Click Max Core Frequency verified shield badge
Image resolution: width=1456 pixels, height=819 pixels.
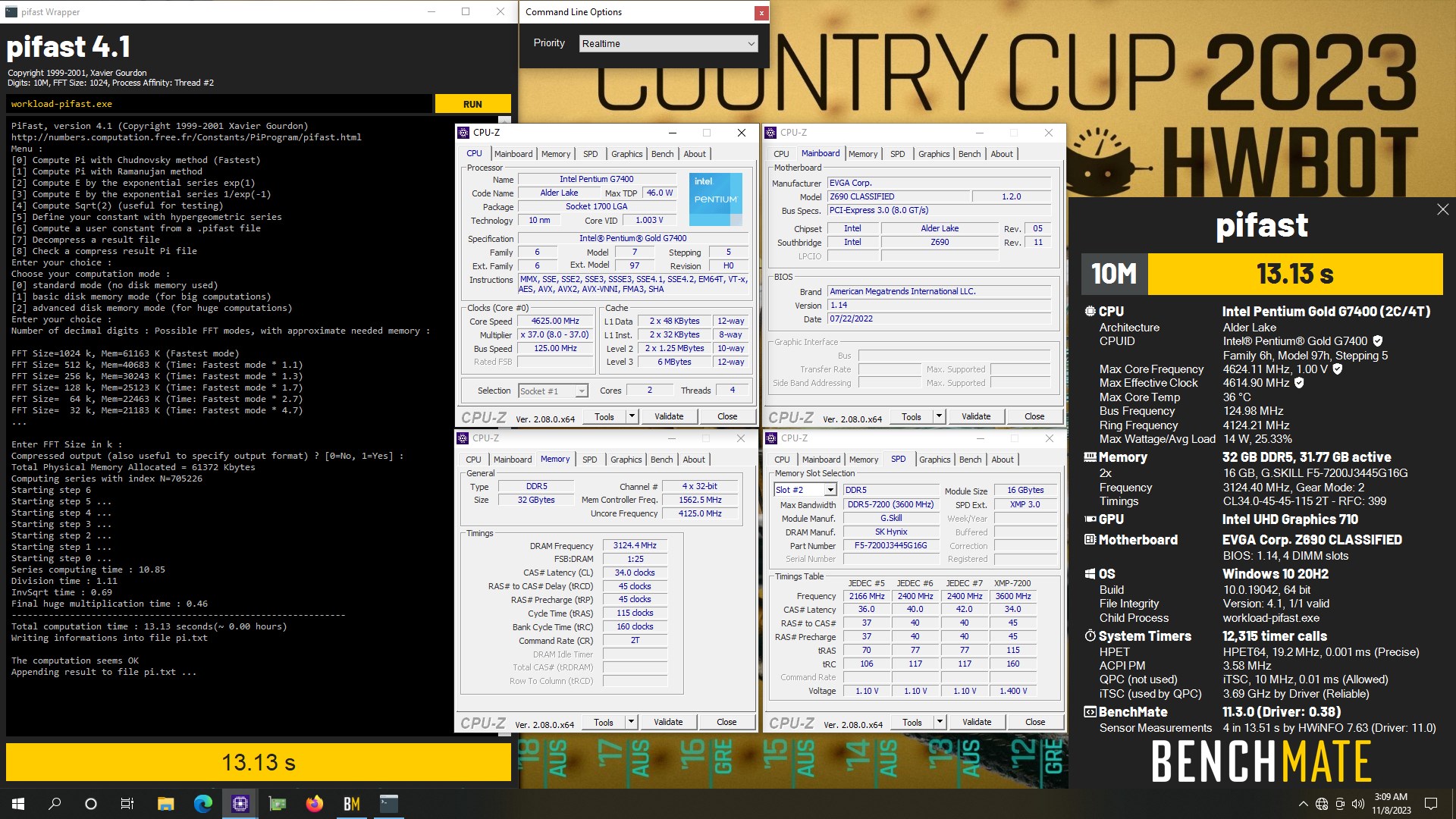click(1338, 369)
